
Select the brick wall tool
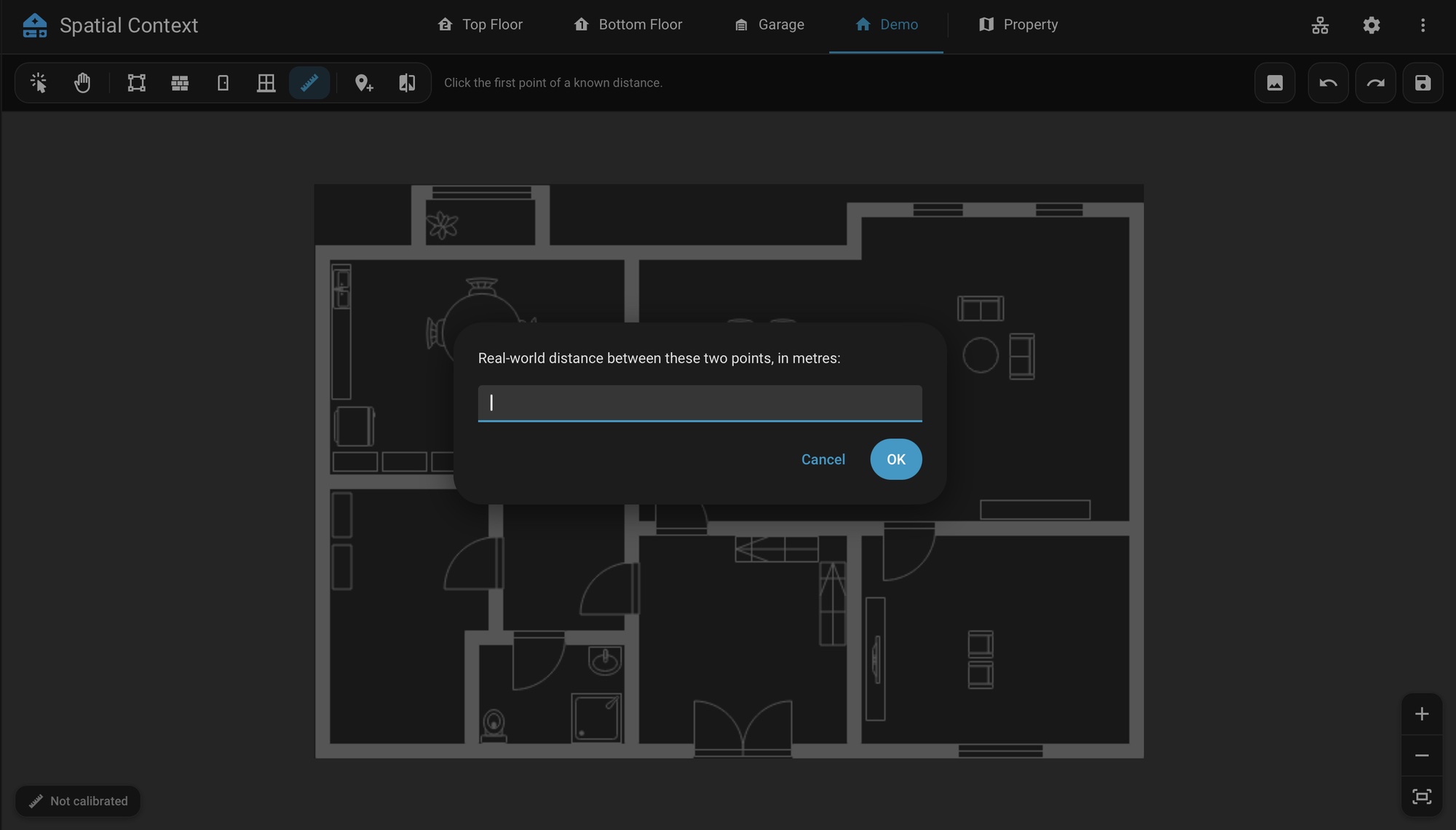point(180,83)
